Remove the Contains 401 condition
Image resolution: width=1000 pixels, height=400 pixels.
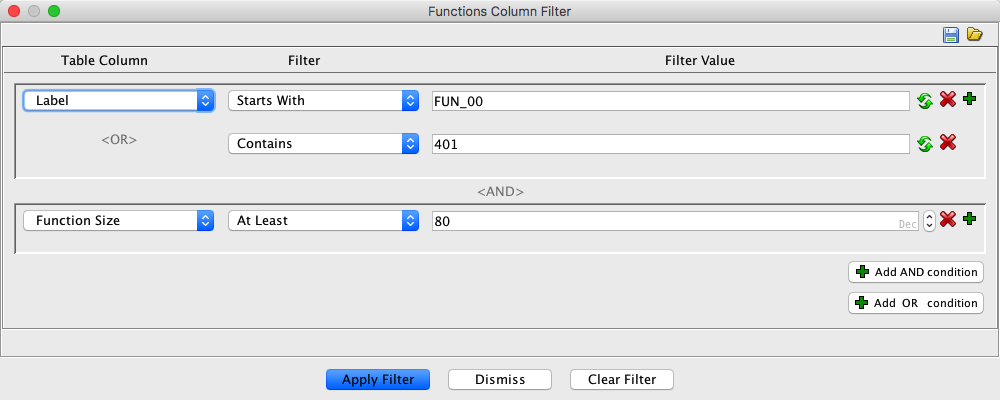948,143
